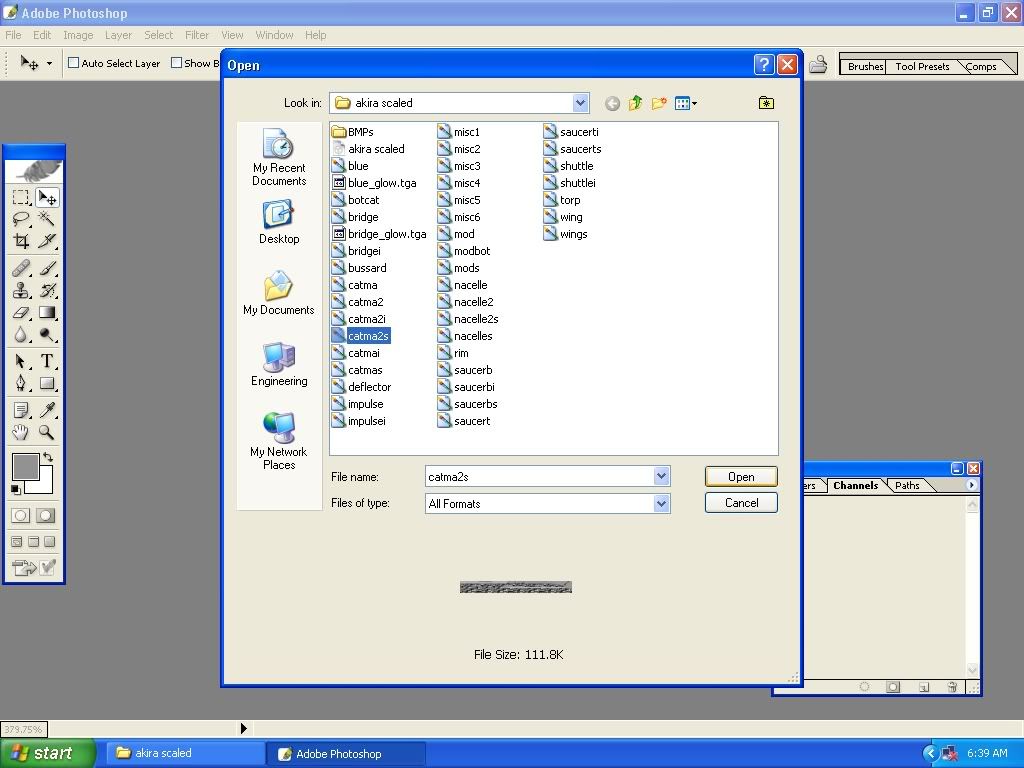The width and height of the screenshot is (1024, 768).
Task: Select the Slice tool
Action: pos(47,241)
